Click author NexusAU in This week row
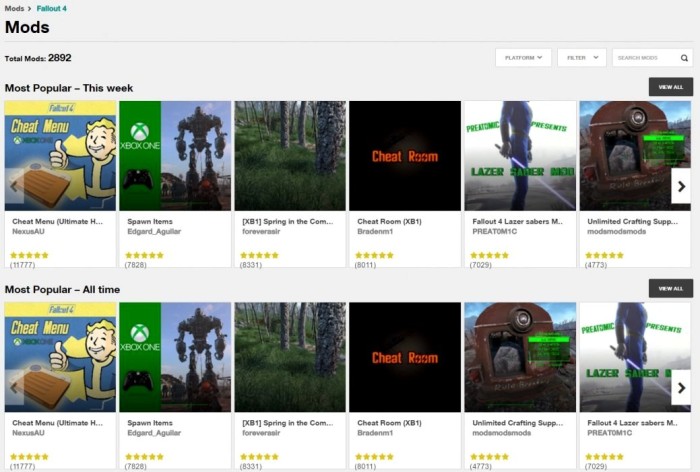This screenshot has width=700, height=472. tap(28, 231)
